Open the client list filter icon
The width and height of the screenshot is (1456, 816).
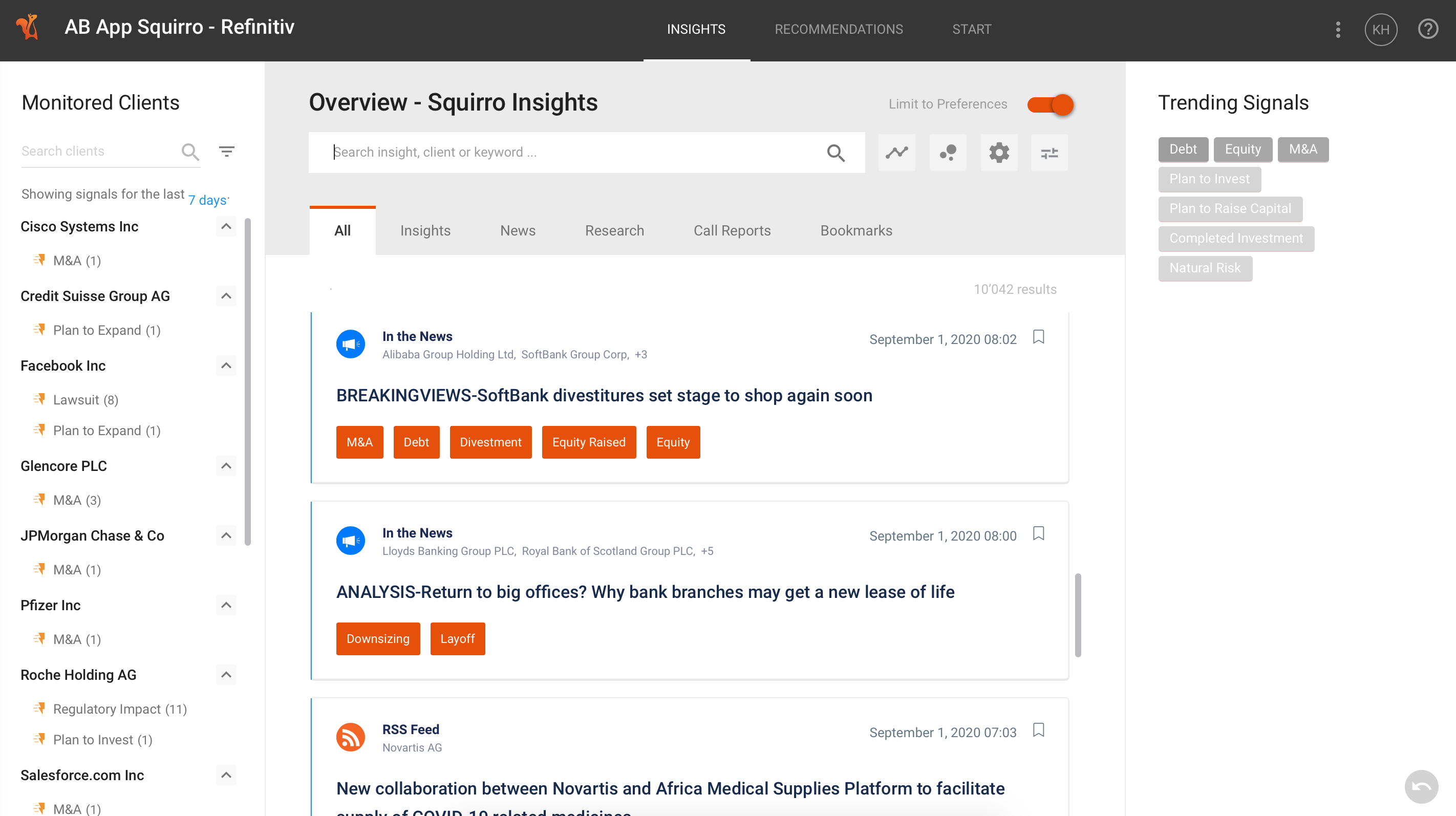(x=227, y=152)
